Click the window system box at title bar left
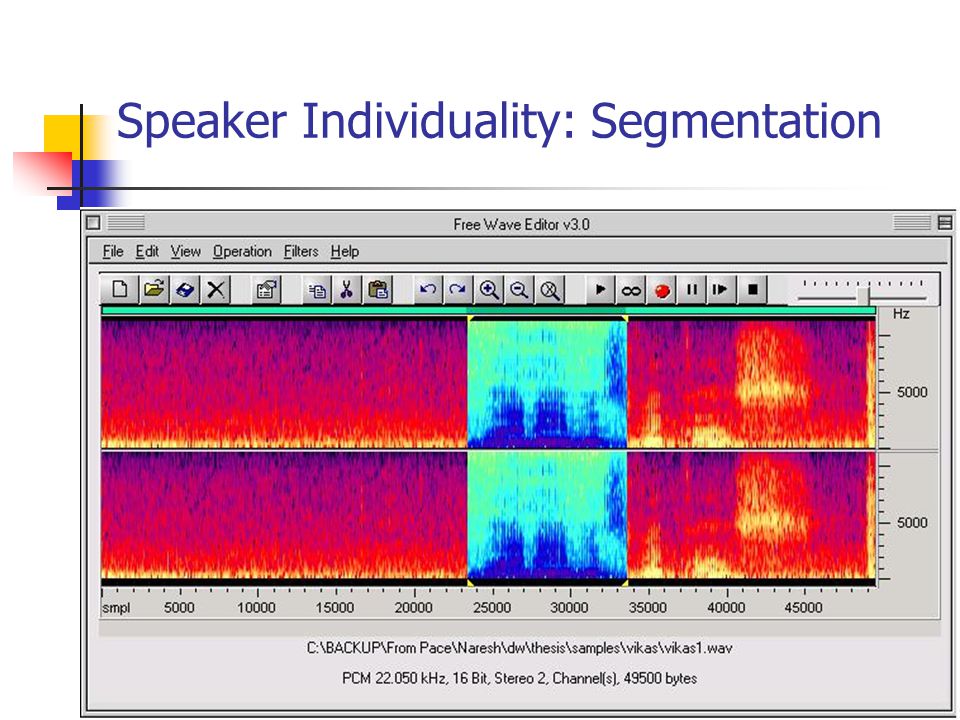Screen dimensions: 960x720 93,223
